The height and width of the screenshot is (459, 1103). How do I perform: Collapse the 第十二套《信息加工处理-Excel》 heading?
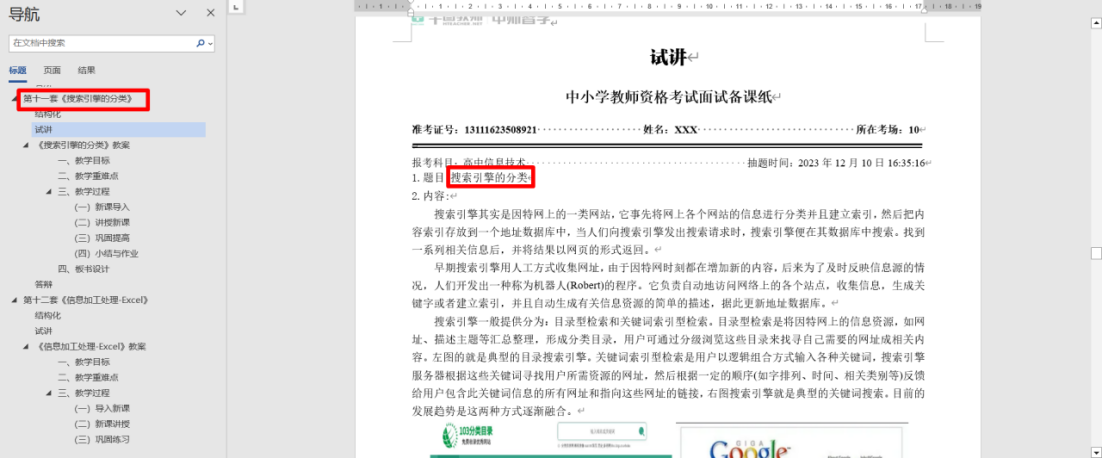(14, 300)
